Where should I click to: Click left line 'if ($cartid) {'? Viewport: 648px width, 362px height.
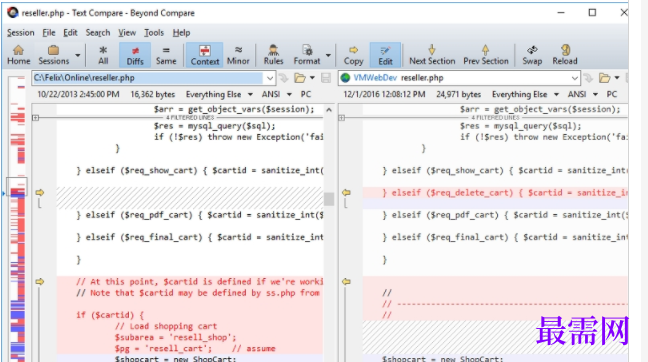(x=110, y=315)
